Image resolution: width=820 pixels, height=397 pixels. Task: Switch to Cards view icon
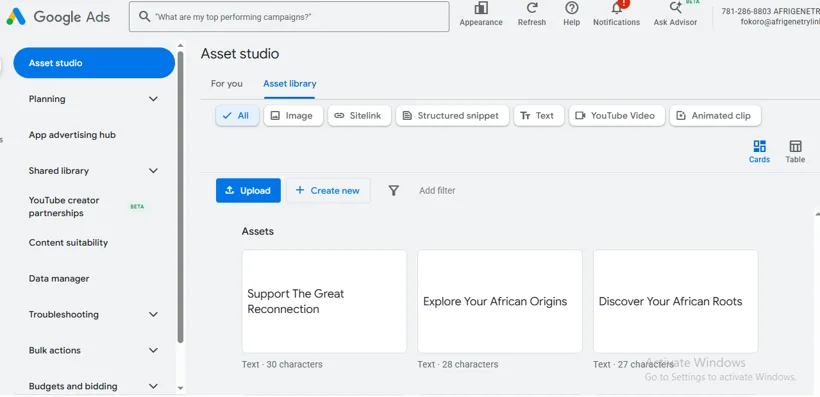[x=759, y=146]
